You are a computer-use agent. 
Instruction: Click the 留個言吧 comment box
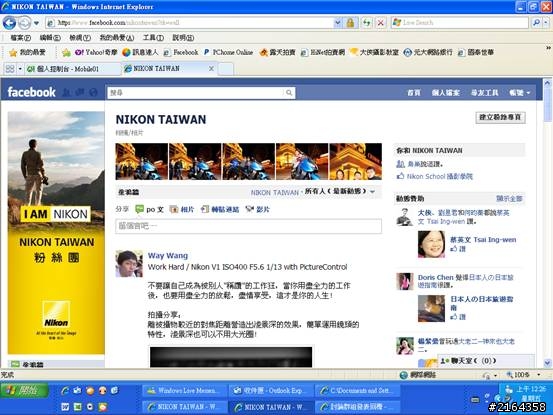click(x=248, y=226)
